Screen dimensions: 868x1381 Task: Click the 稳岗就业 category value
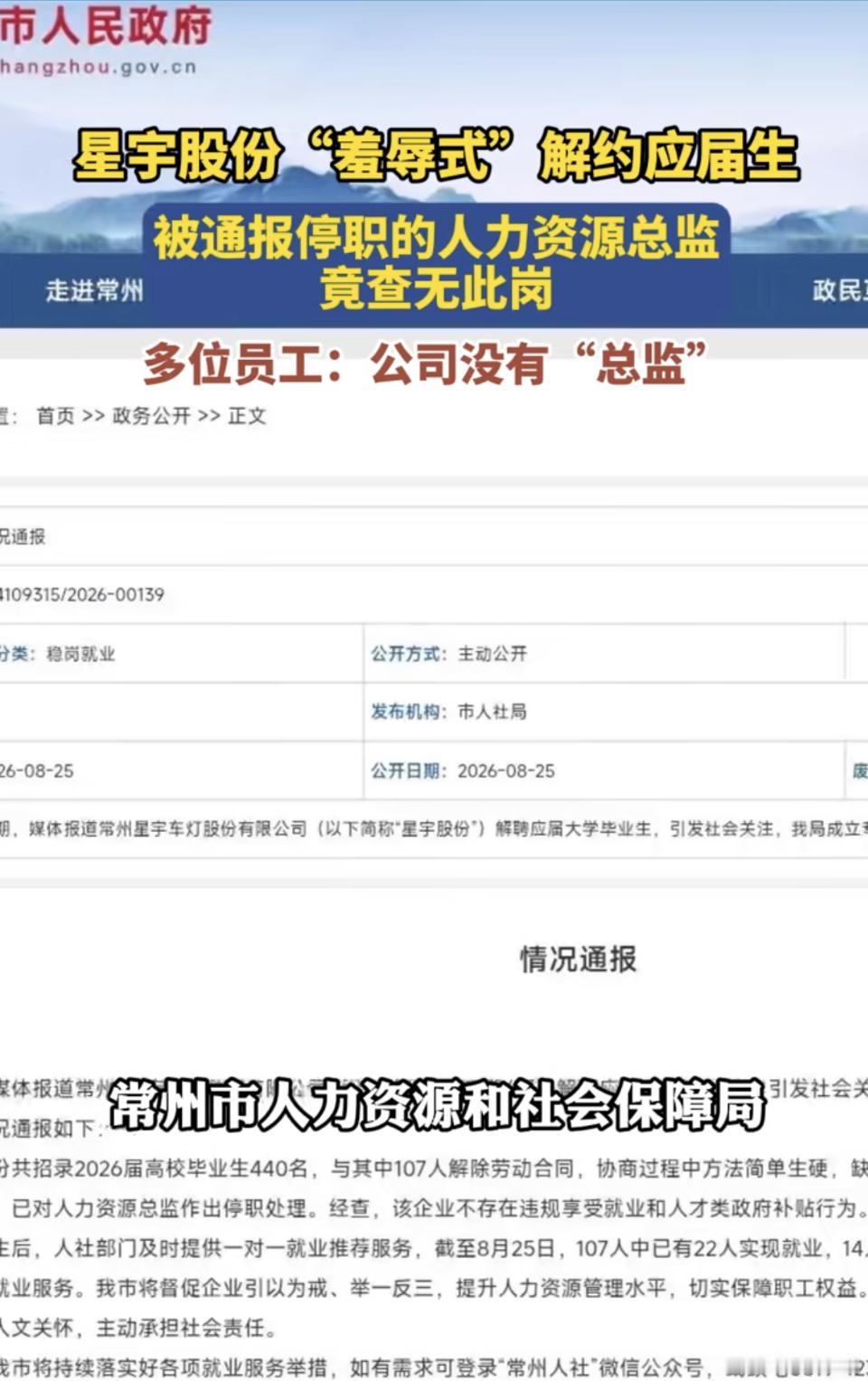[80, 654]
